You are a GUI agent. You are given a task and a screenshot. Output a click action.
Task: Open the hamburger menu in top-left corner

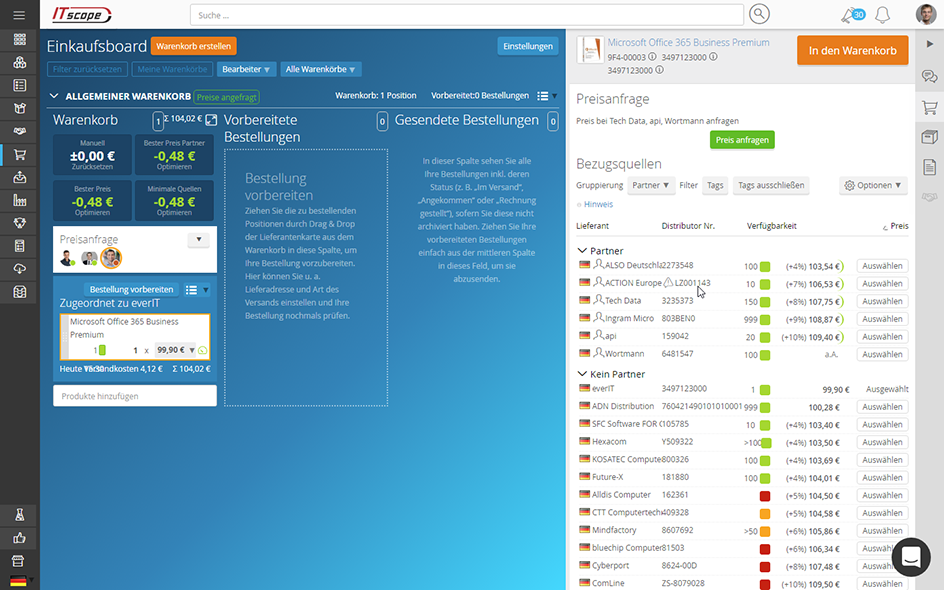tap(19, 15)
